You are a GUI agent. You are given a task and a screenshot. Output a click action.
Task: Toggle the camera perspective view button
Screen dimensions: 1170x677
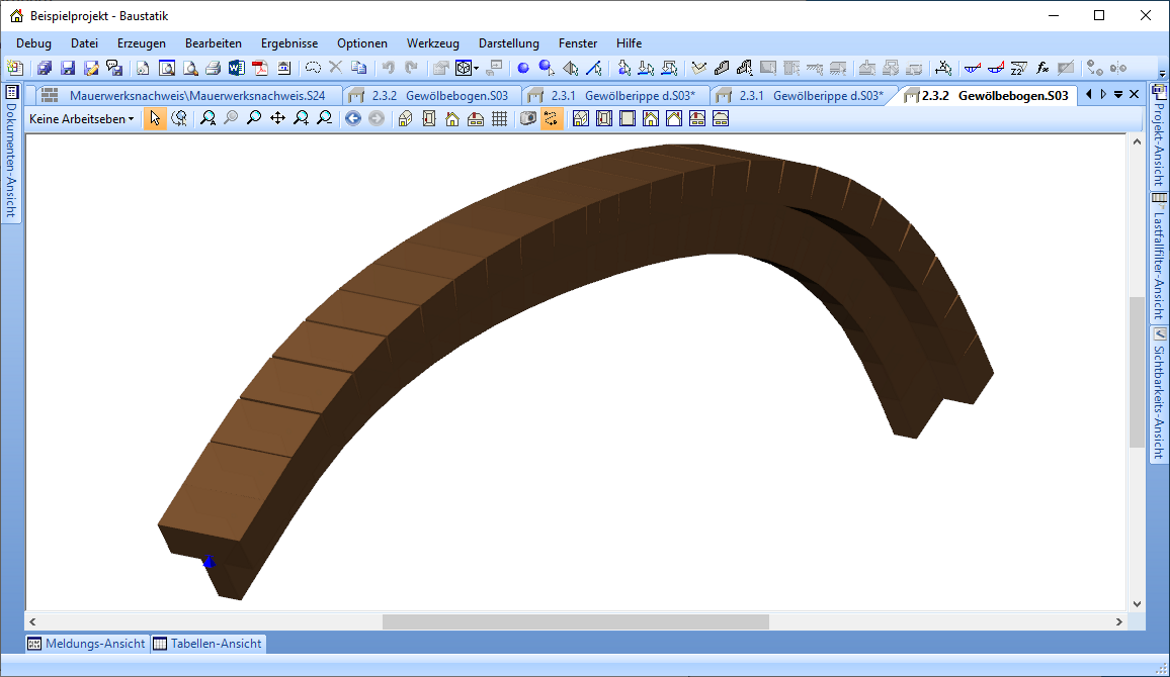click(528, 119)
